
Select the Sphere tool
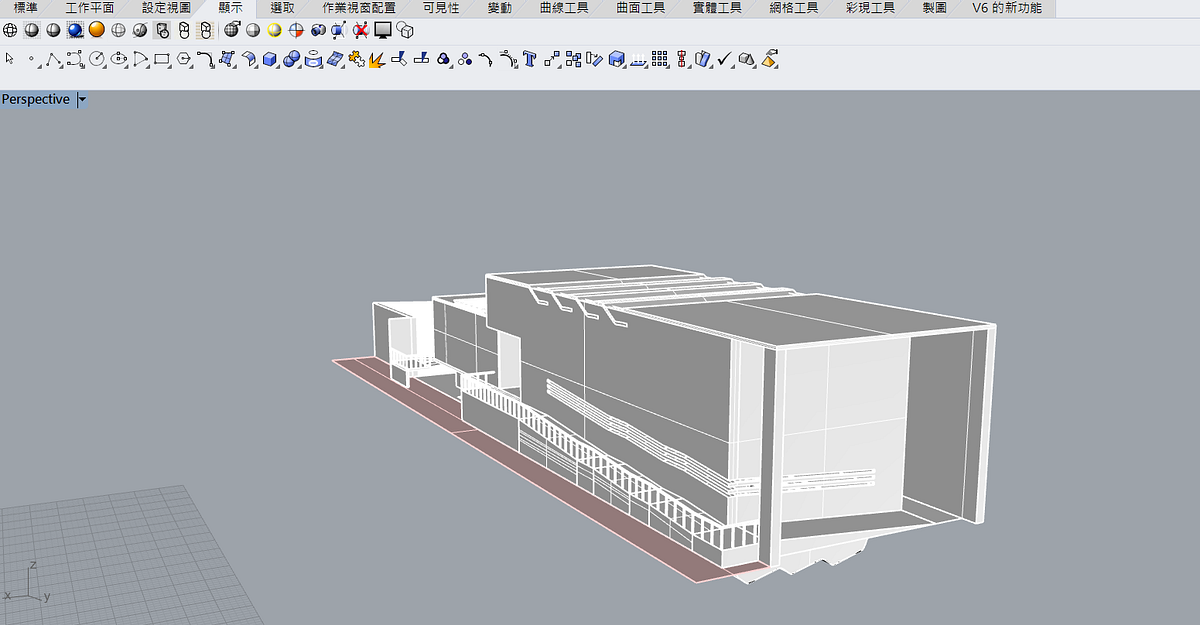(x=291, y=58)
